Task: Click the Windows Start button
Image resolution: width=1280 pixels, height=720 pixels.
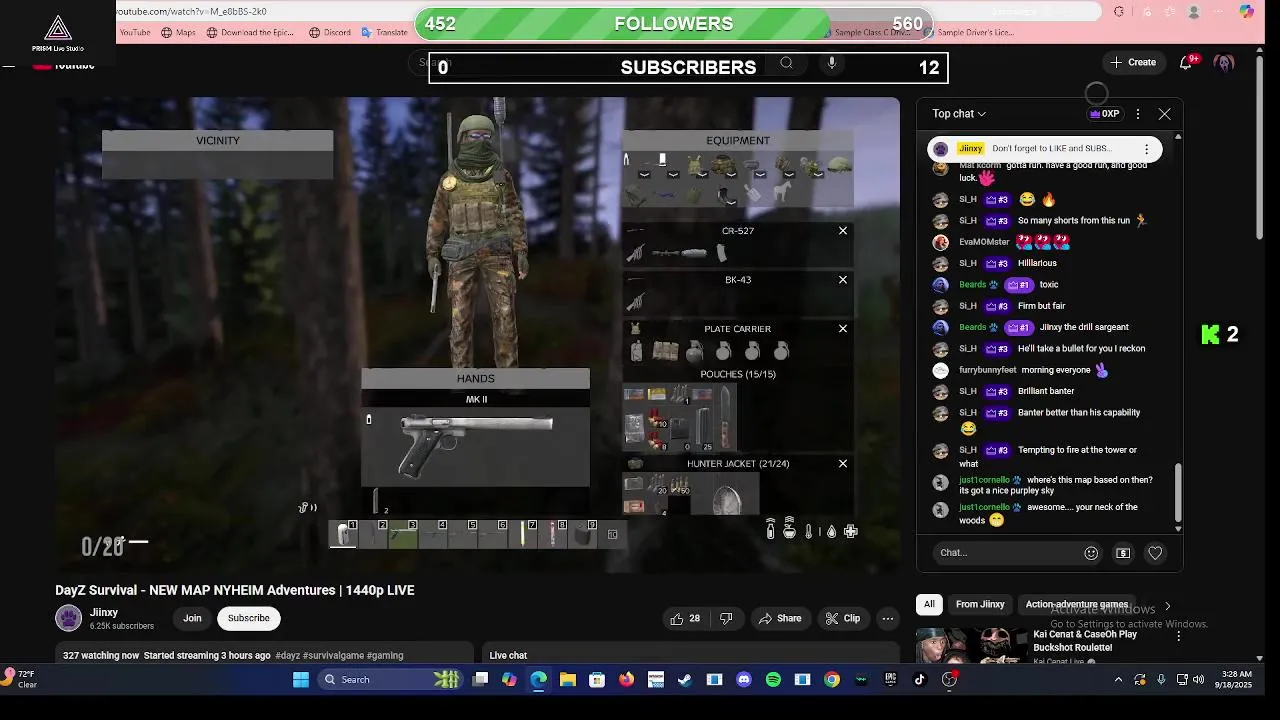Action: click(301, 680)
